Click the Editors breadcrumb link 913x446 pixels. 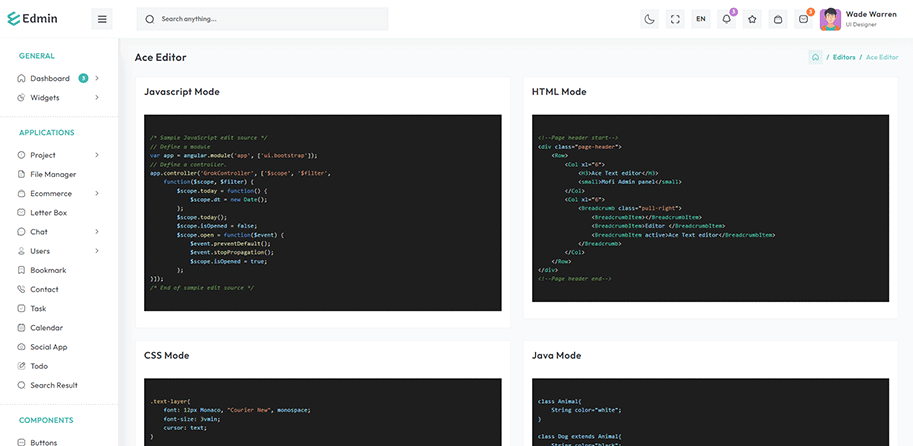pyautogui.click(x=844, y=57)
